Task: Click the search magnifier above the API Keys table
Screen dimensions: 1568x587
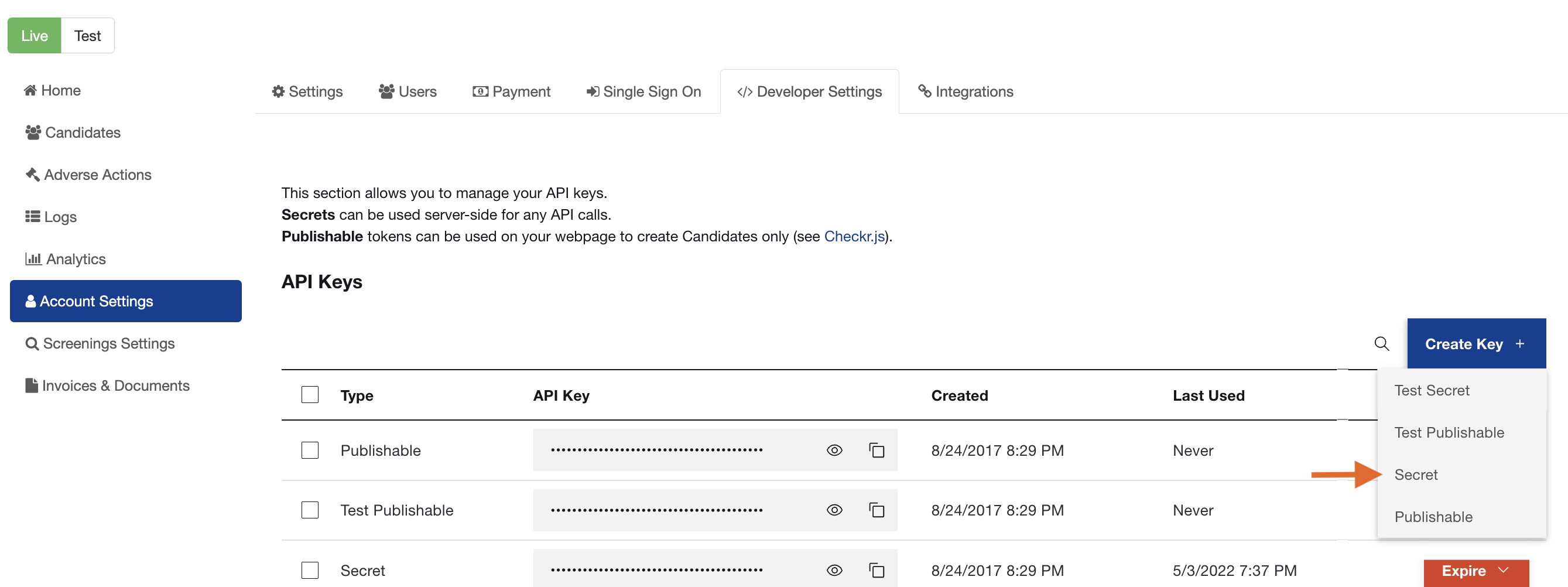Action: click(x=1382, y=343)
